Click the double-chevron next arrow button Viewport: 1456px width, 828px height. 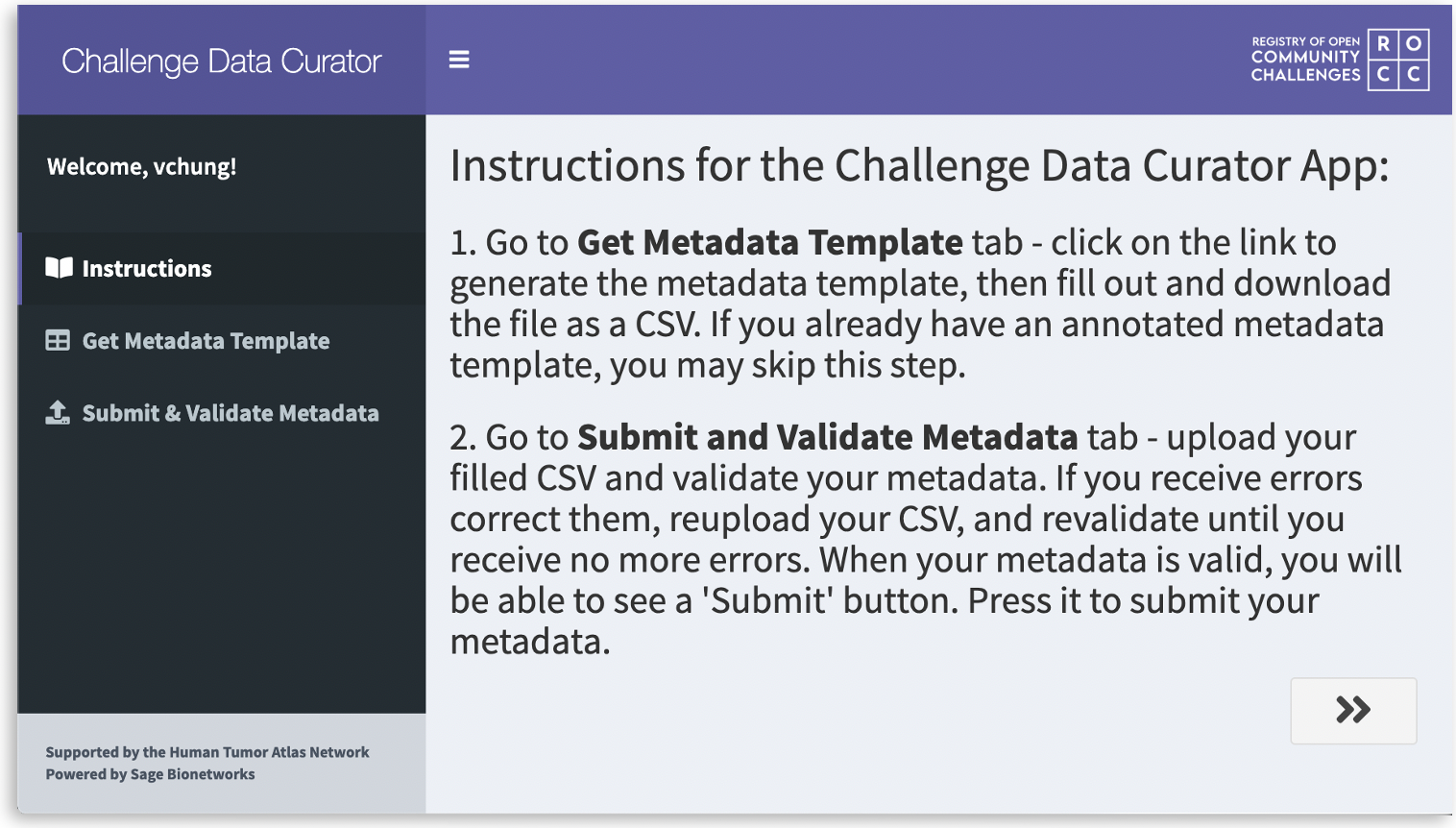click(x=1353, y=711)
